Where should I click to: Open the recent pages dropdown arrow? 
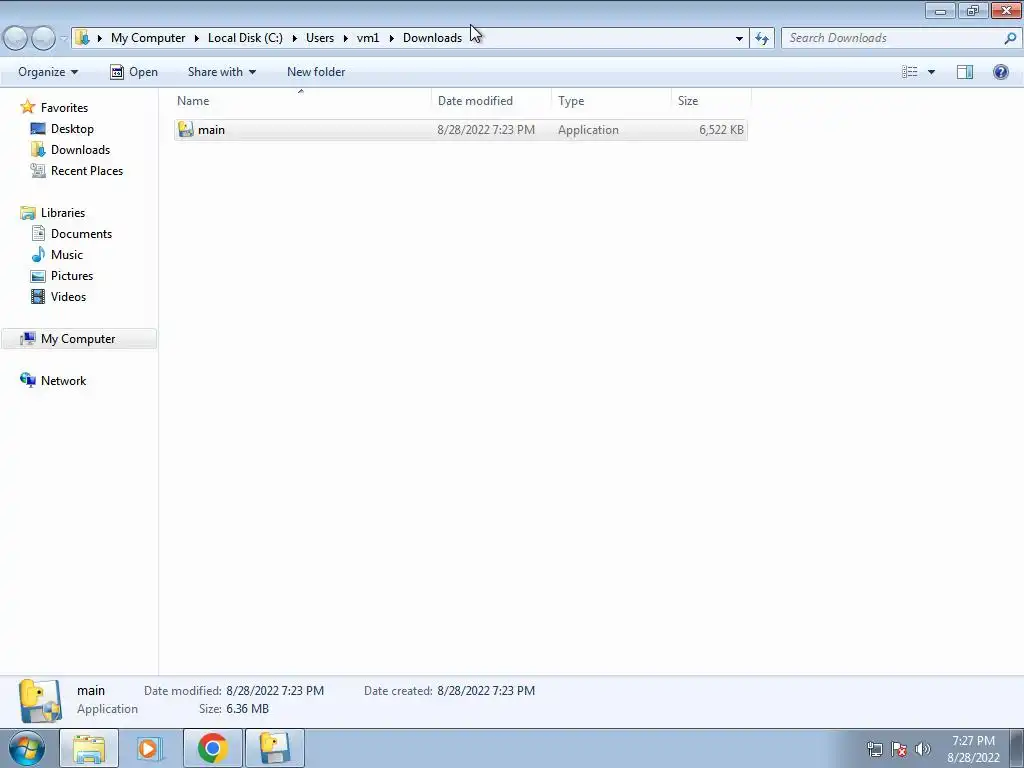click(63, 38)
